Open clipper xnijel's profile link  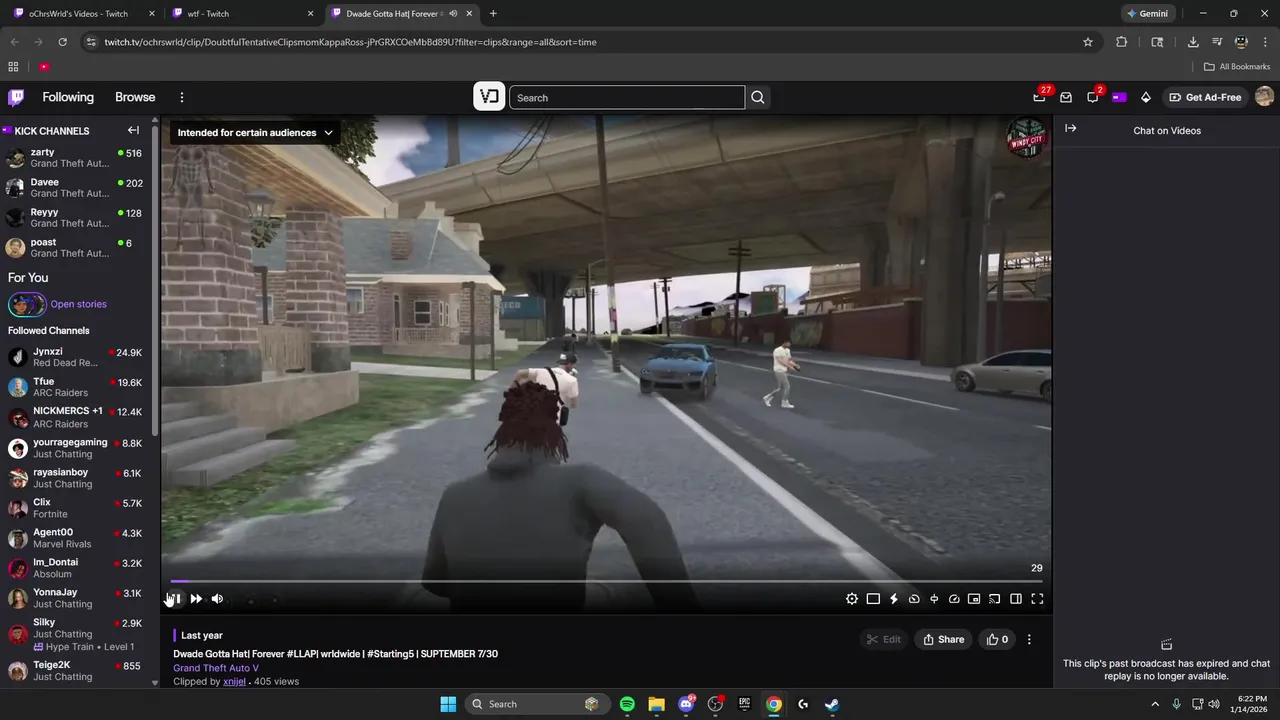234,682
